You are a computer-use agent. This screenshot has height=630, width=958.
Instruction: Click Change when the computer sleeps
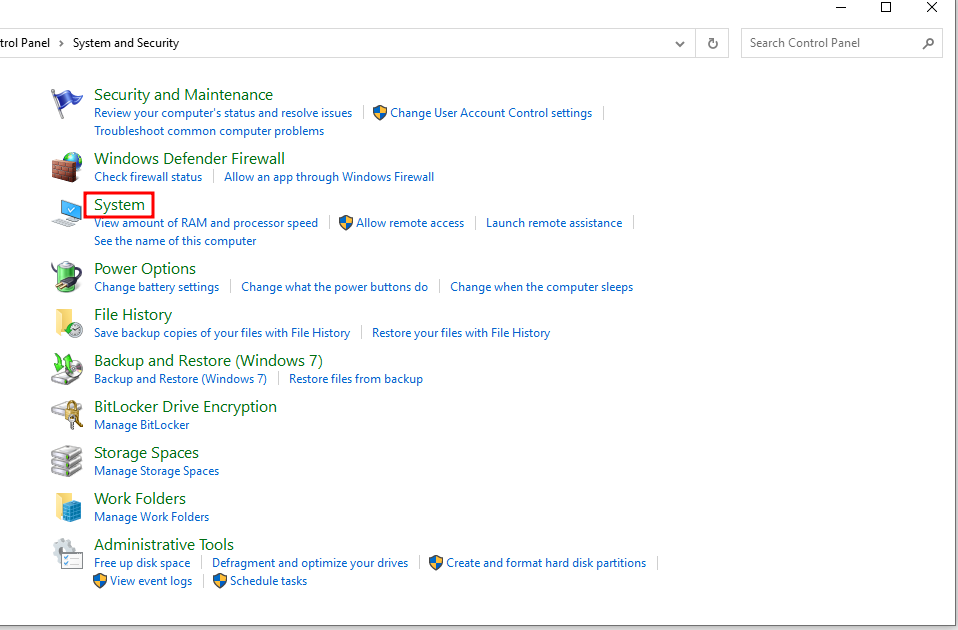[541, 287]
